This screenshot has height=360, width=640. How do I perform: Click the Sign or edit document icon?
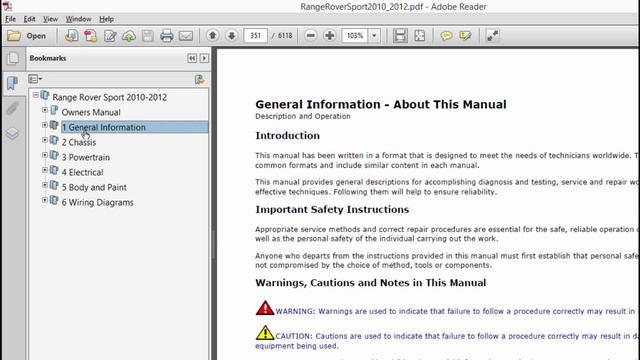point(110,36)
